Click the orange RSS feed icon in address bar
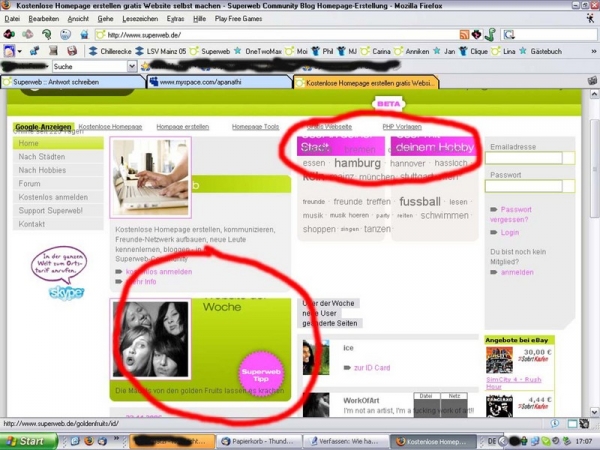600x450 pixels. click(464, 35)
